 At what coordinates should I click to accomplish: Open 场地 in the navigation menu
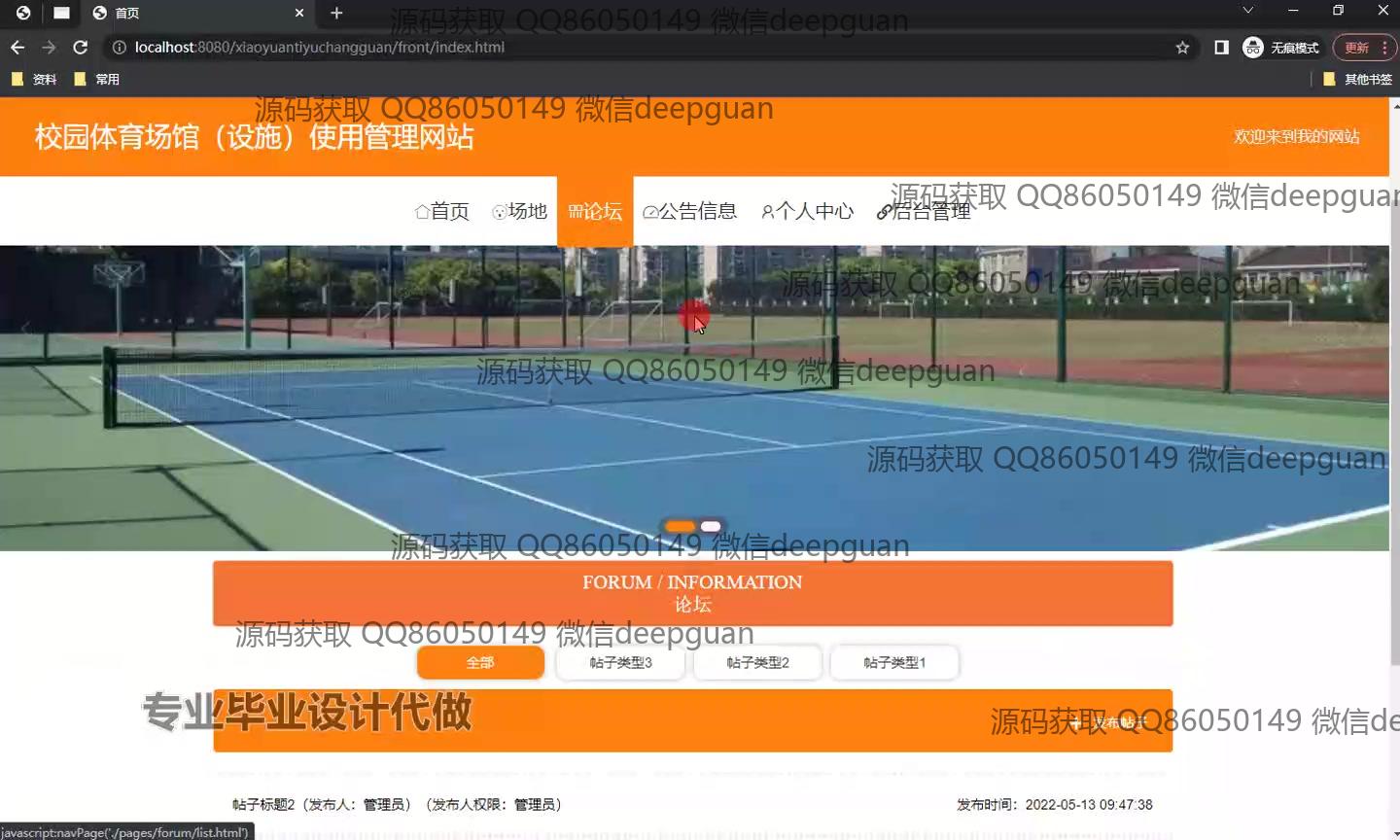pos(520,211)
